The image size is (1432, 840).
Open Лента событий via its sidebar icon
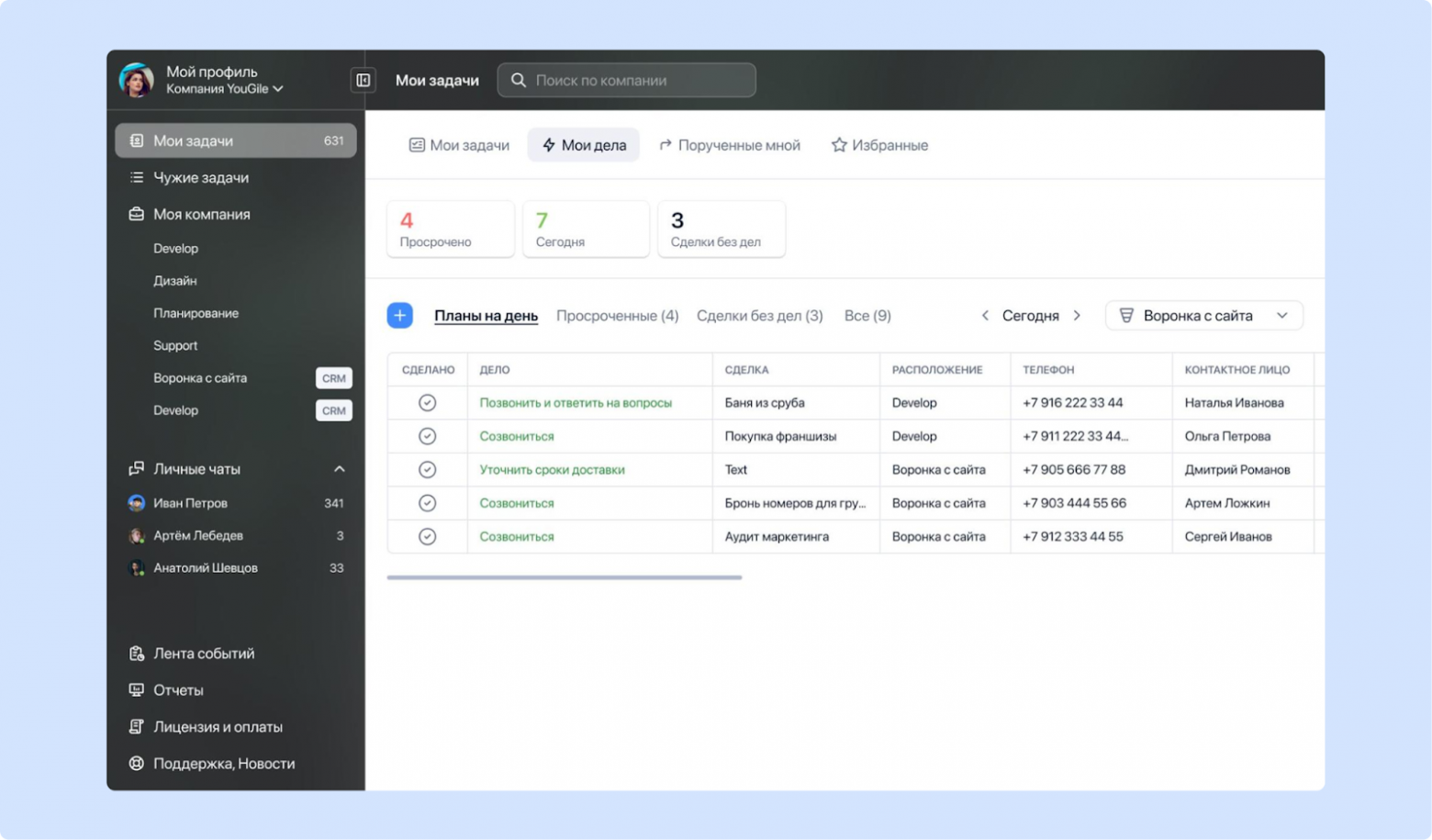(x=136, y=653)
